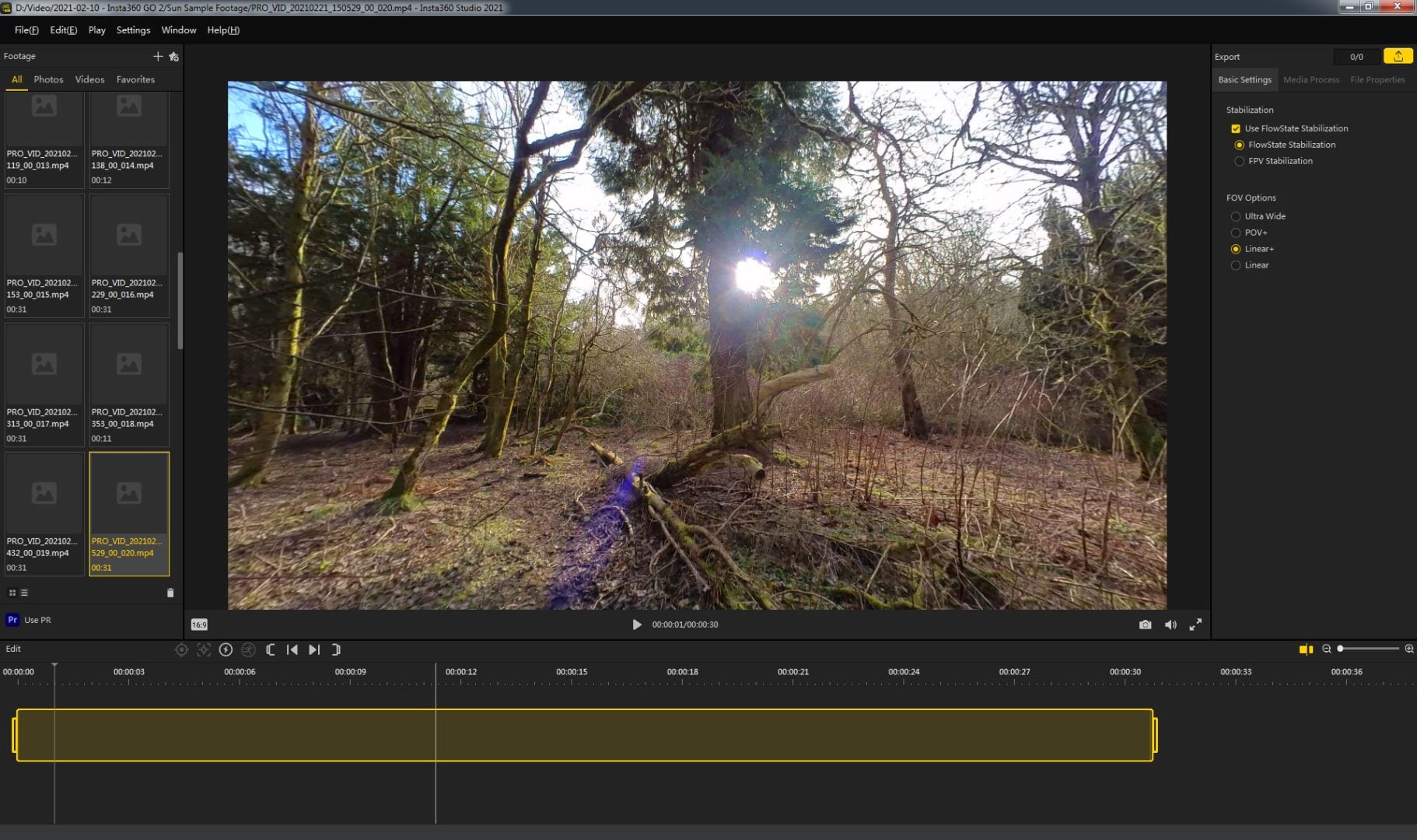Choose Ultra Wide FOV option
The height and width of the screenshot is (840, 1417).
coord(1235,216)
